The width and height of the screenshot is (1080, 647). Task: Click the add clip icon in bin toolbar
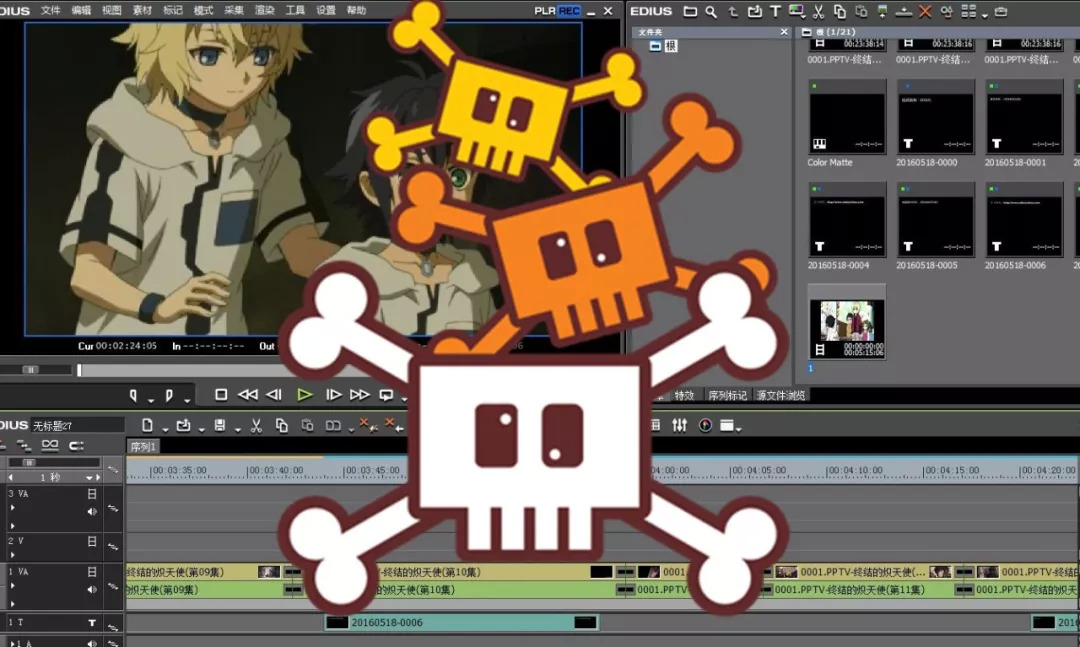coord(755,11)
